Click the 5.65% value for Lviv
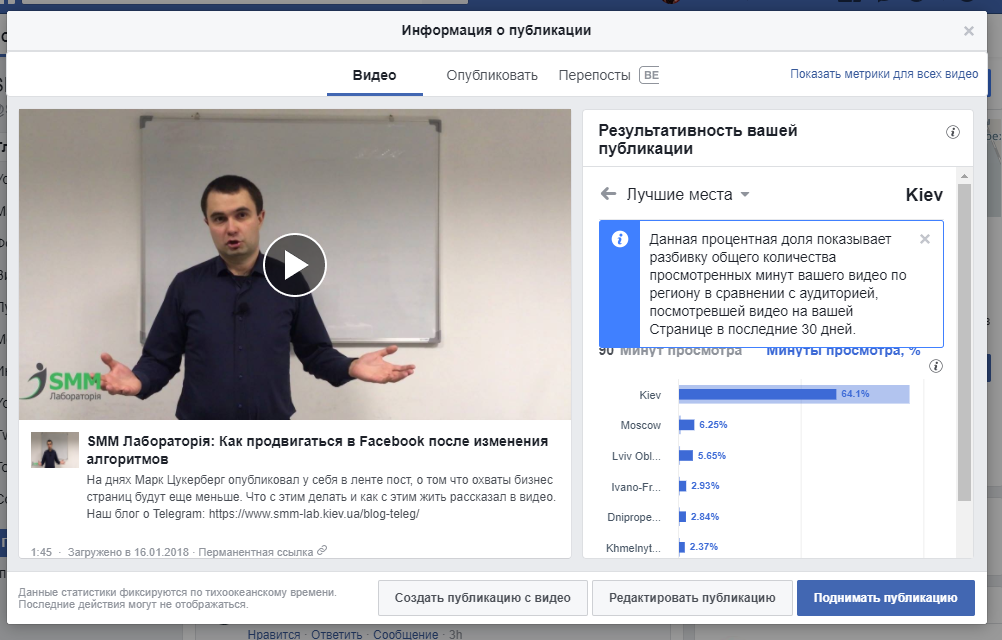 click(712, 455)
